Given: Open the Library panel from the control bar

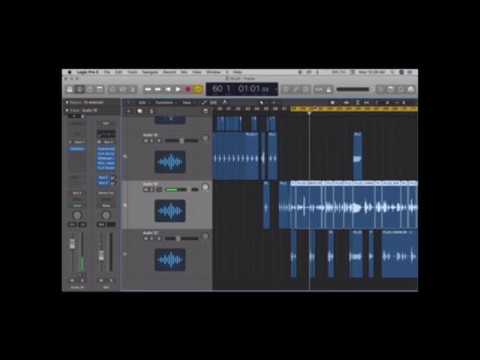Looking at the screenshot, I should tap(70, 89).
